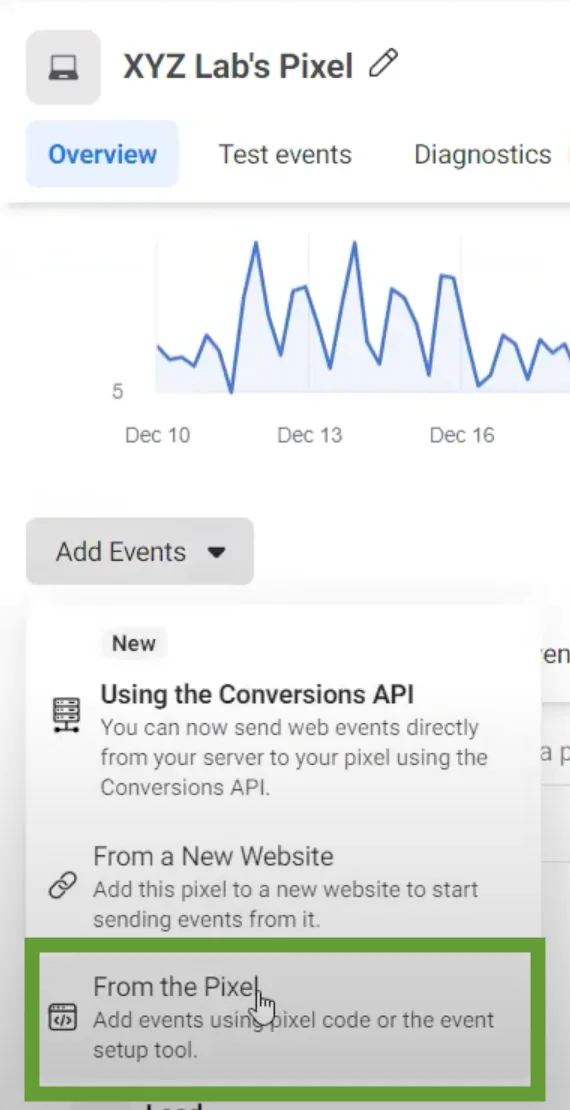Click the Dec 13 date label on chart
The image size is (570, 1110).
[309, 435]
